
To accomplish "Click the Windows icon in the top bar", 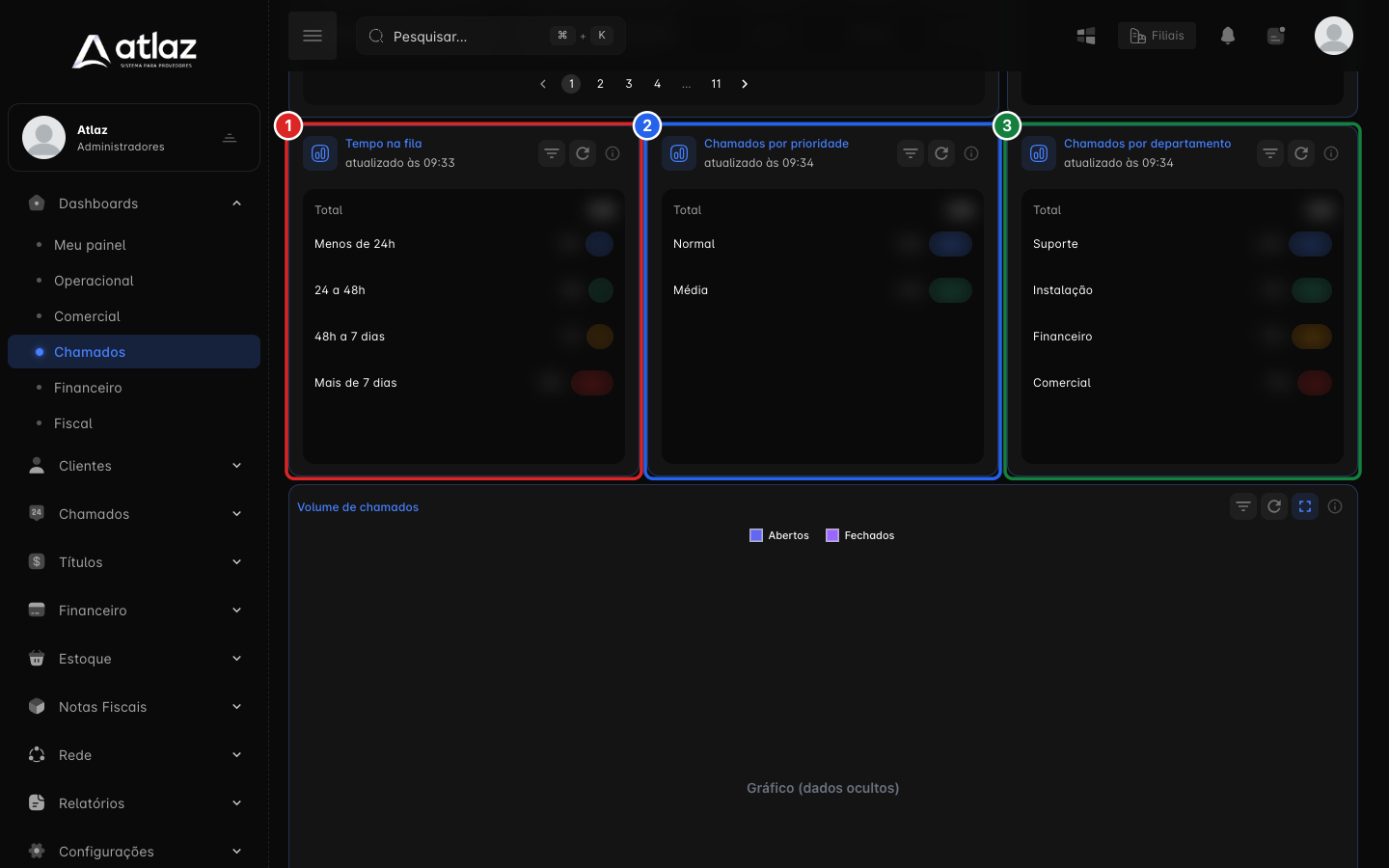I will point(1086,36).
